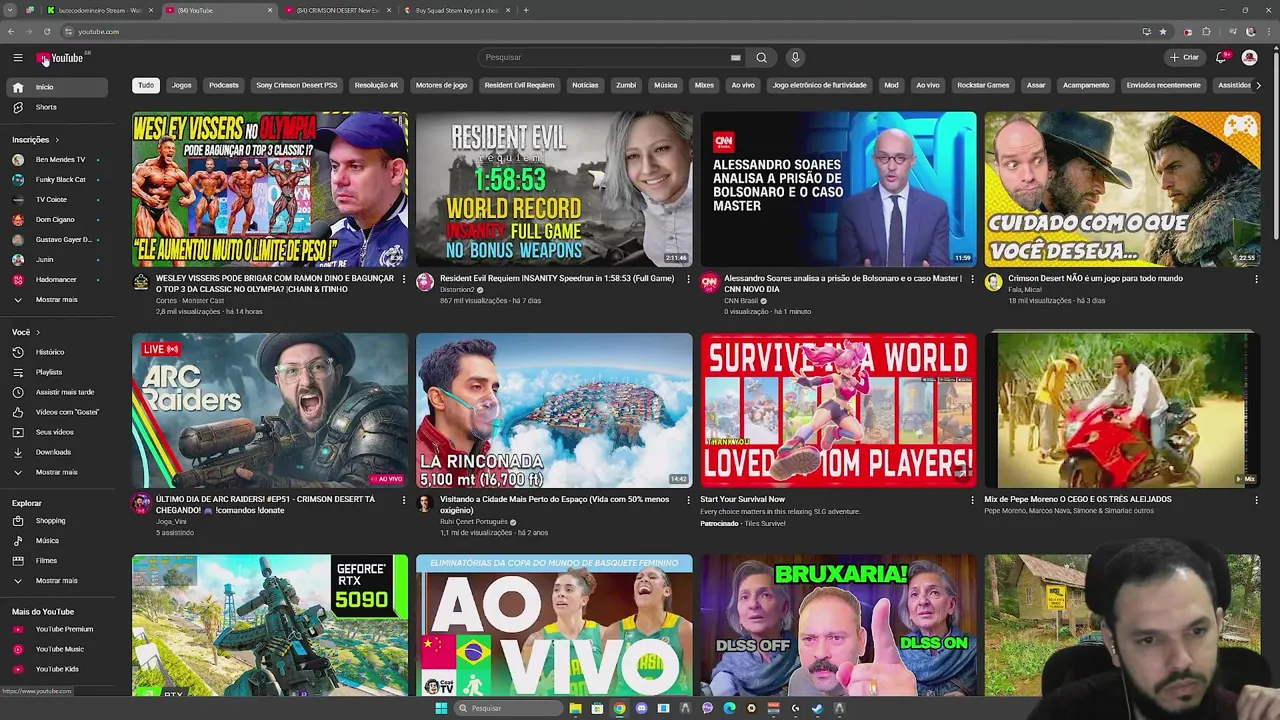Open options menu for Resident Evil speedrun video
1280x720 pixels.
point(688,279)
